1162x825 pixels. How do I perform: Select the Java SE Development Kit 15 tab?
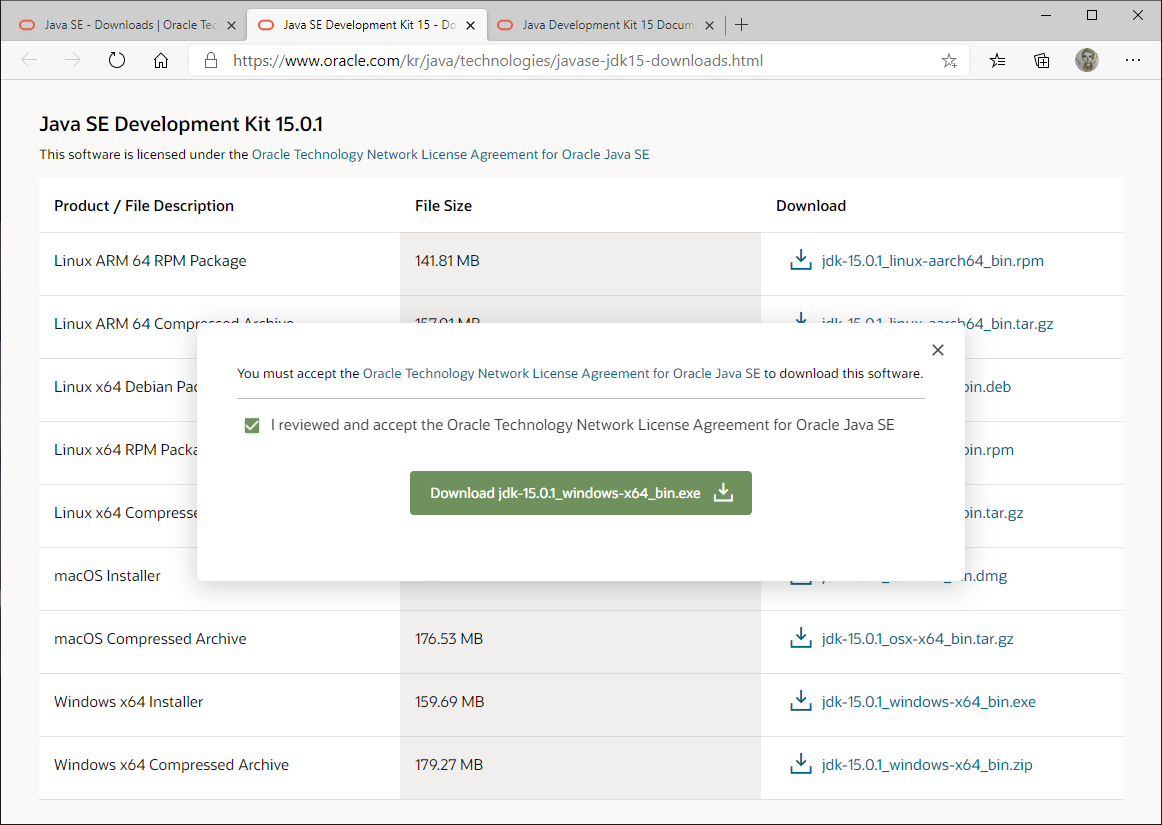[367, 24]
